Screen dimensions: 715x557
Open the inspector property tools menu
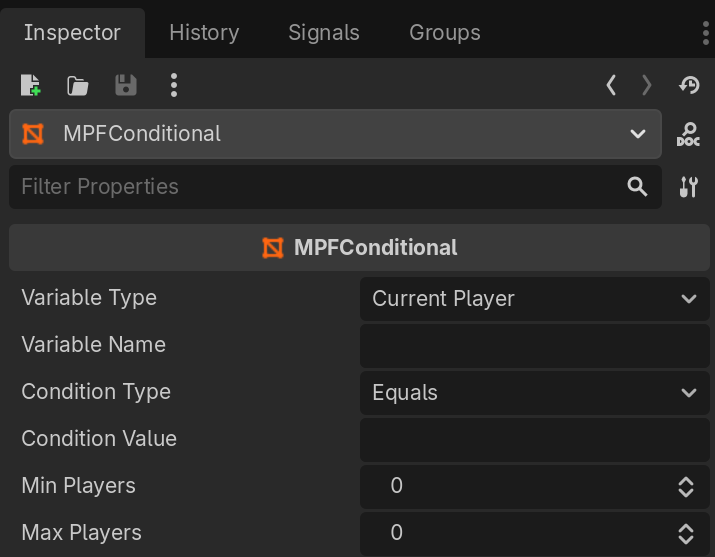point(688,187)
